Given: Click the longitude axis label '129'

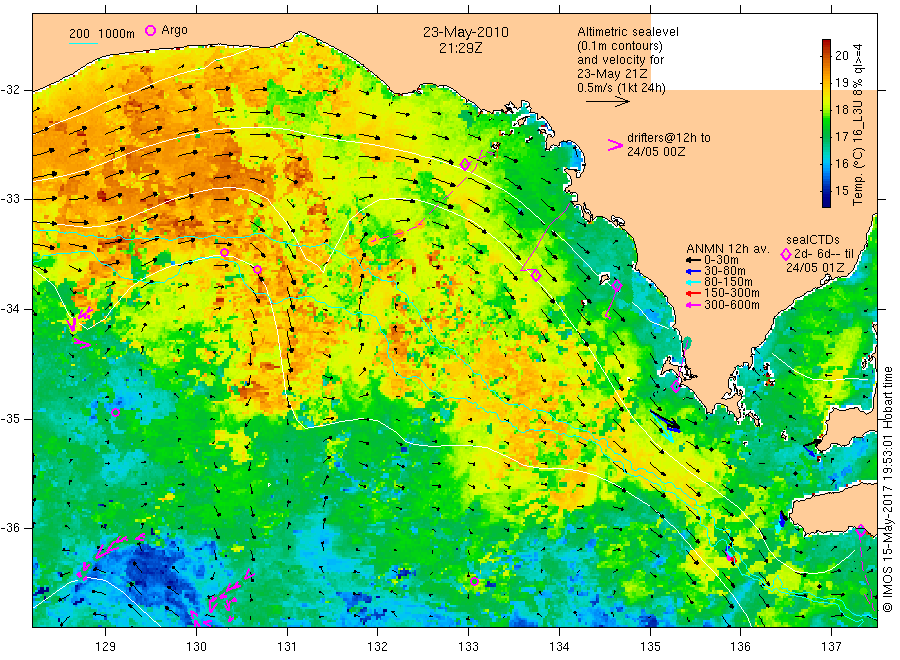Looking at the screenshot, I should [106, 647].
